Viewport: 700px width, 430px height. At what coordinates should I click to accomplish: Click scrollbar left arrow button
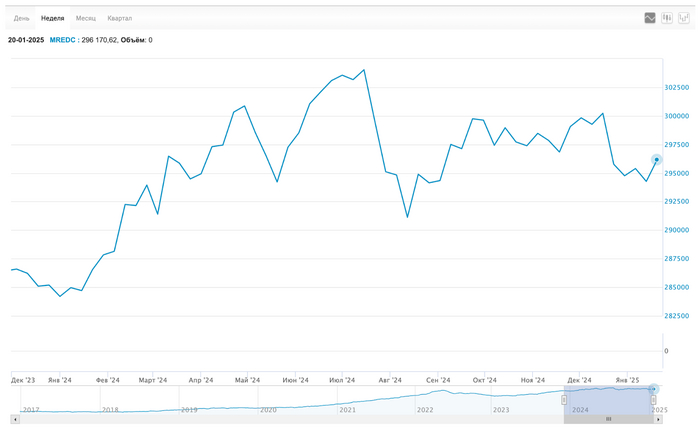point(15,419)
